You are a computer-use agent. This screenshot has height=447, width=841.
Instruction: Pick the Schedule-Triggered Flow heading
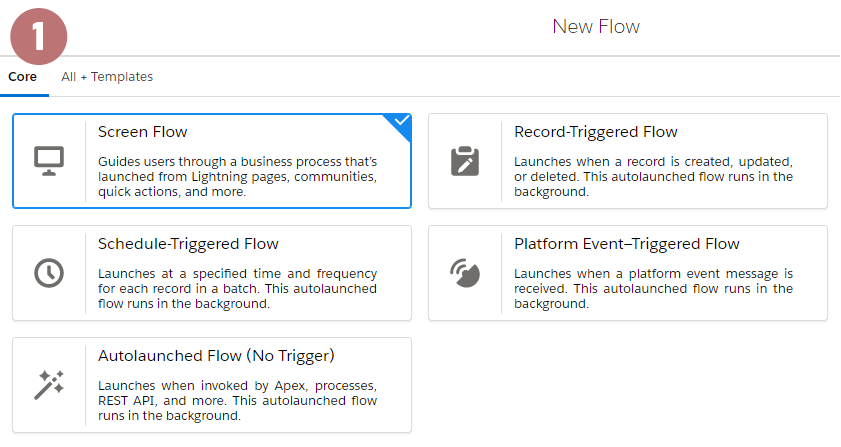[x=188, y=244]
